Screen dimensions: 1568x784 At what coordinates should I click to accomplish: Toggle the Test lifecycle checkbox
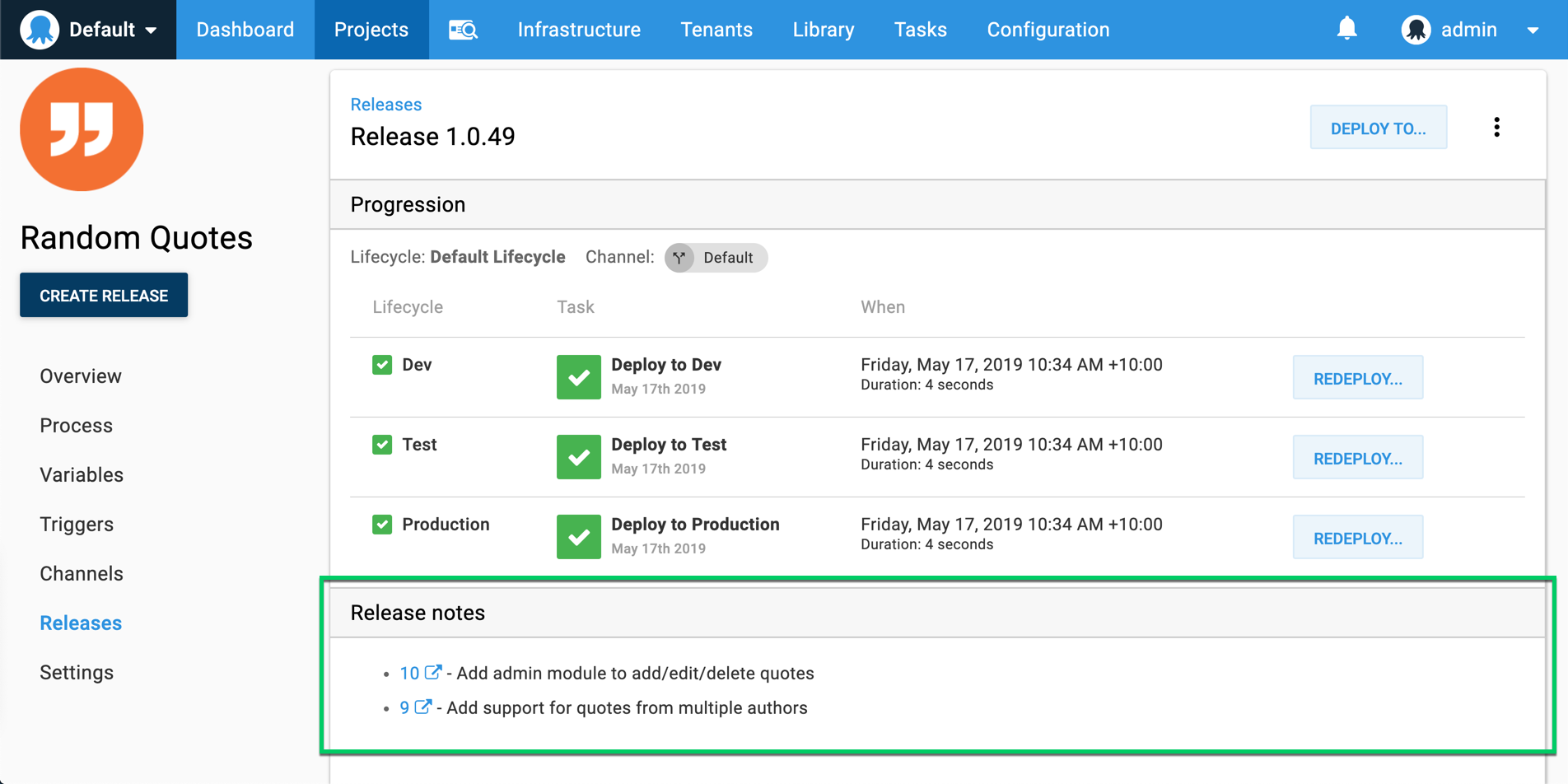[382, 444]
